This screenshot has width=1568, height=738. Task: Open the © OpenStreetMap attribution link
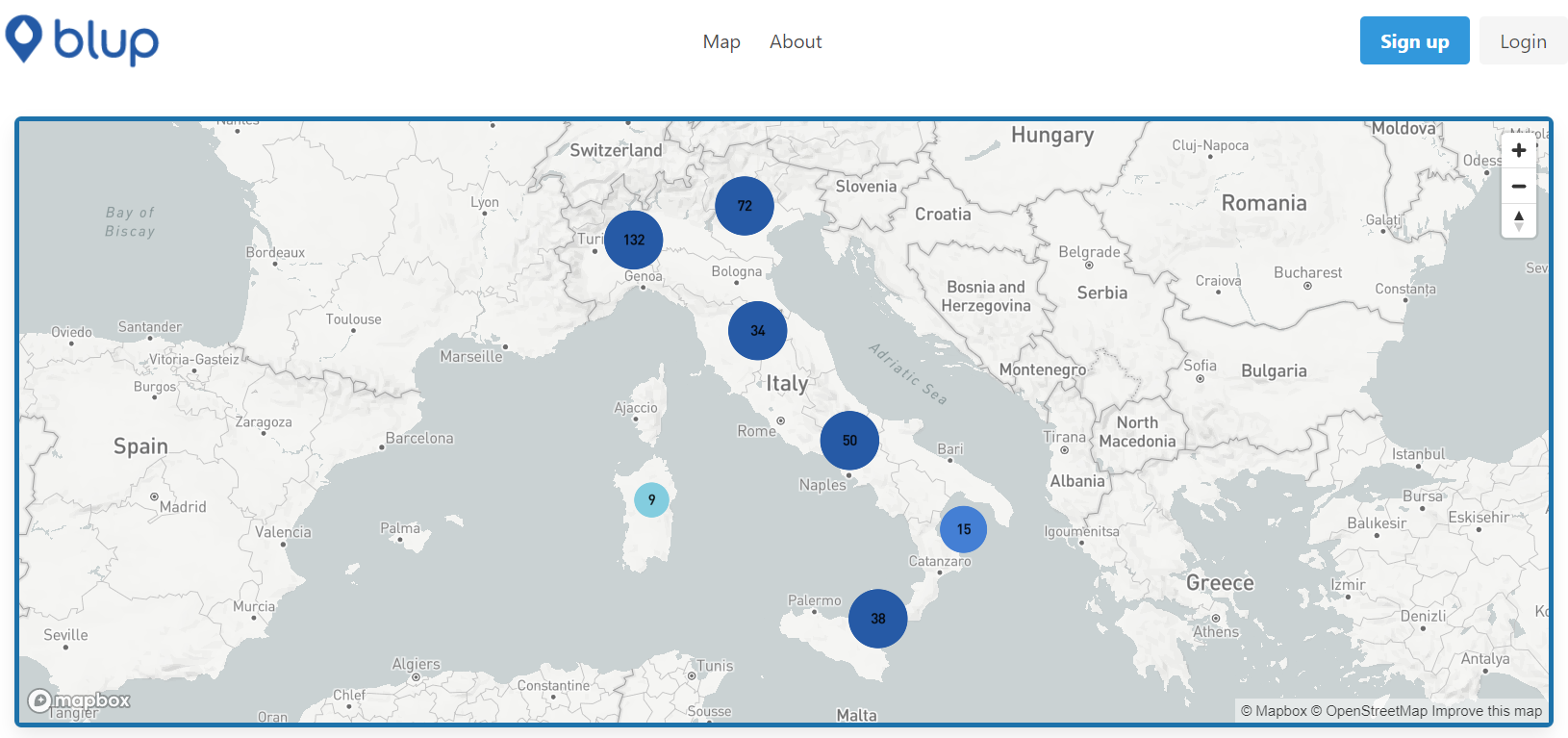coord(1369,711)
